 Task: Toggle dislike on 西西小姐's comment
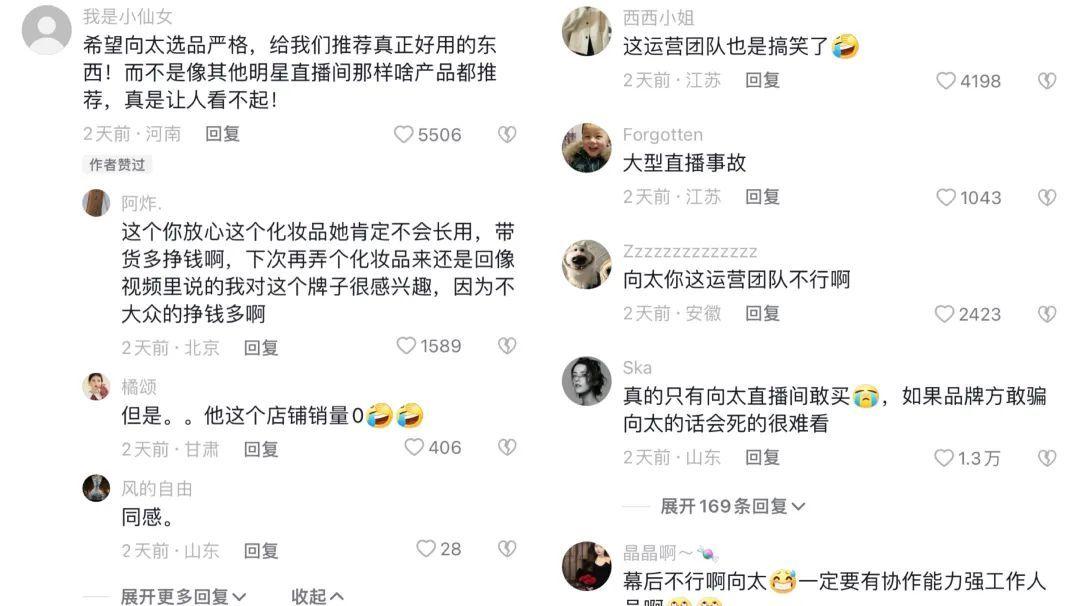click(1047, 81)
